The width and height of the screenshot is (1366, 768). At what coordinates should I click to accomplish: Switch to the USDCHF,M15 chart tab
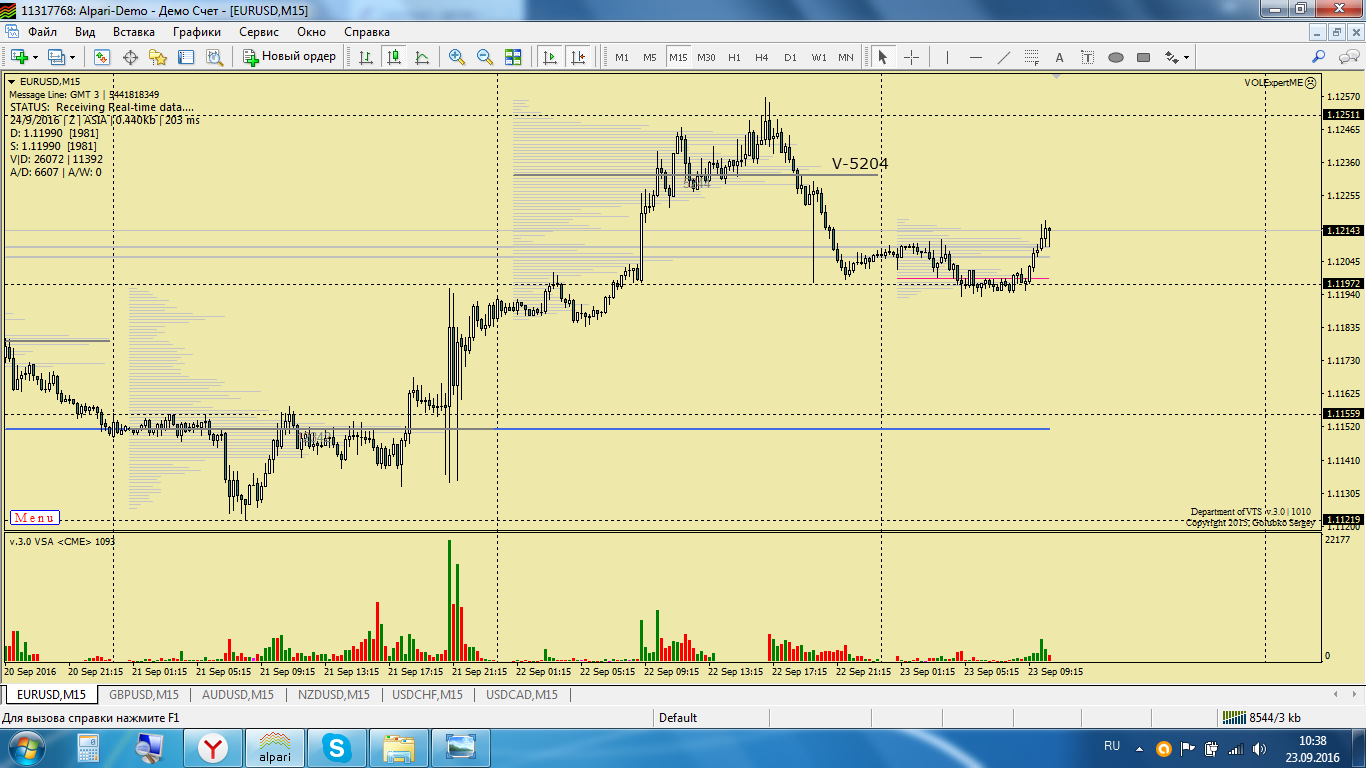pos(427,694)
